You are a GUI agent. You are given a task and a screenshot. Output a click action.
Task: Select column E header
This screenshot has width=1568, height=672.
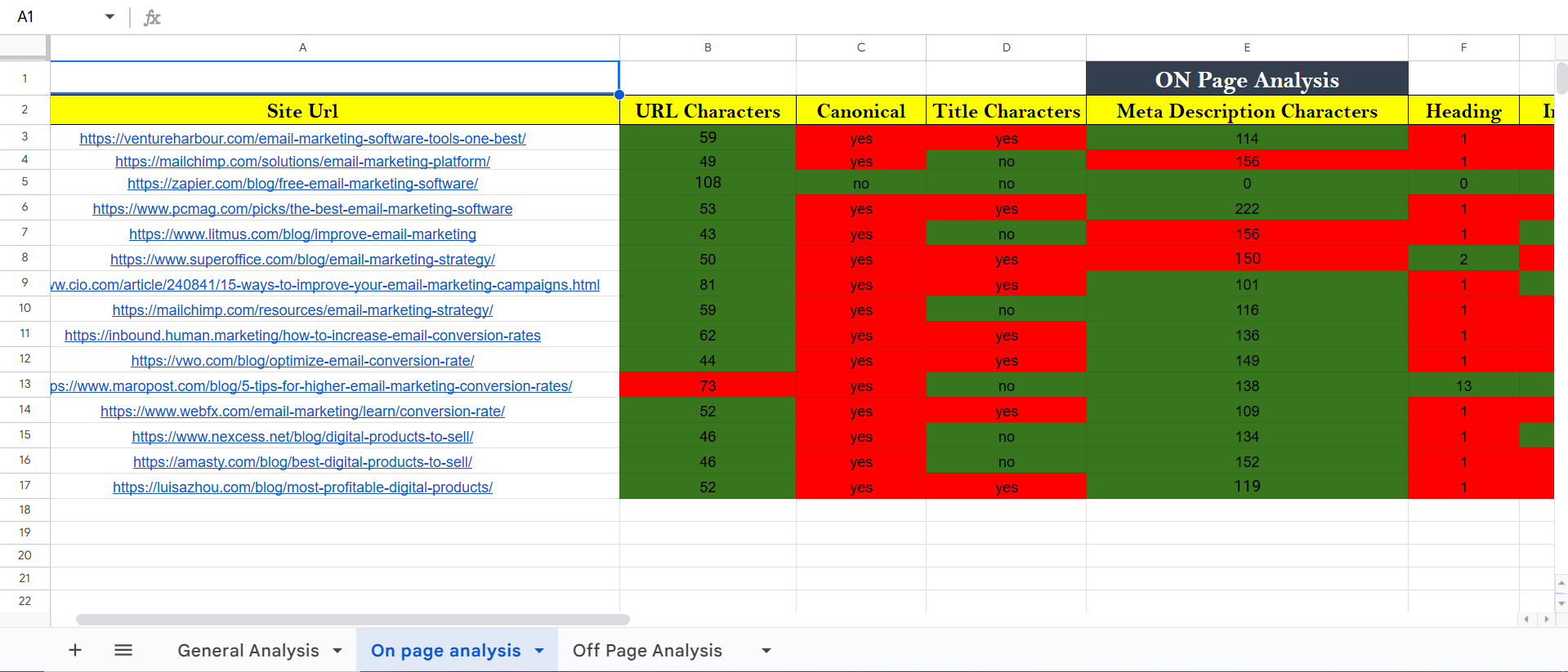pos(1247,47)
